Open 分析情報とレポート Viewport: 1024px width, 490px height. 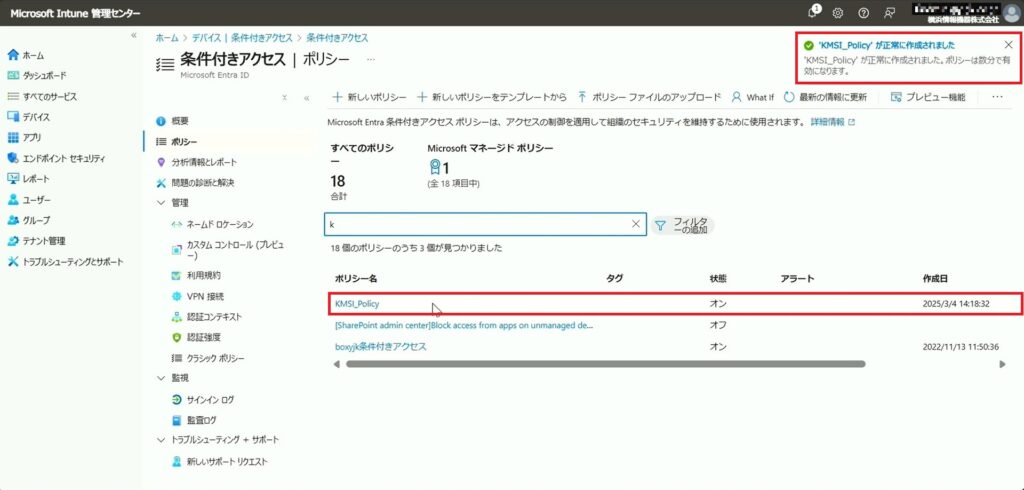(197, 162)
